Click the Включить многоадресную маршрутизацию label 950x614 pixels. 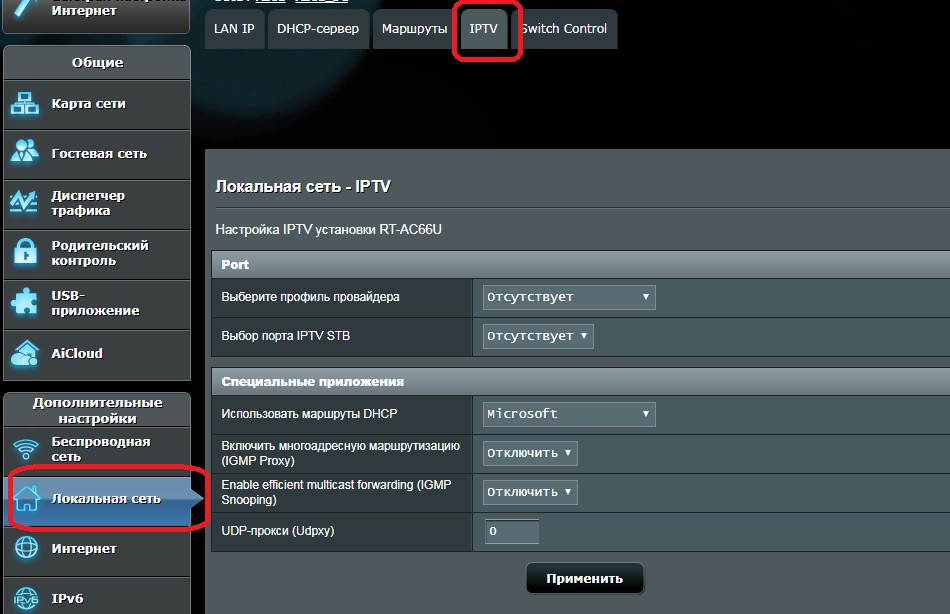(x=340, y=453)
